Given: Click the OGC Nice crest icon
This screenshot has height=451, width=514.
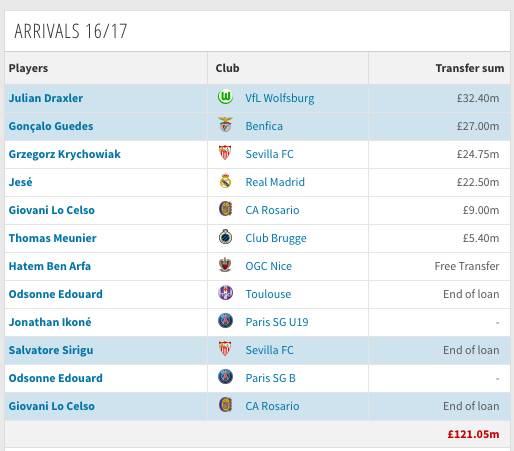Looking at the screenshot, I should [225, 265].
